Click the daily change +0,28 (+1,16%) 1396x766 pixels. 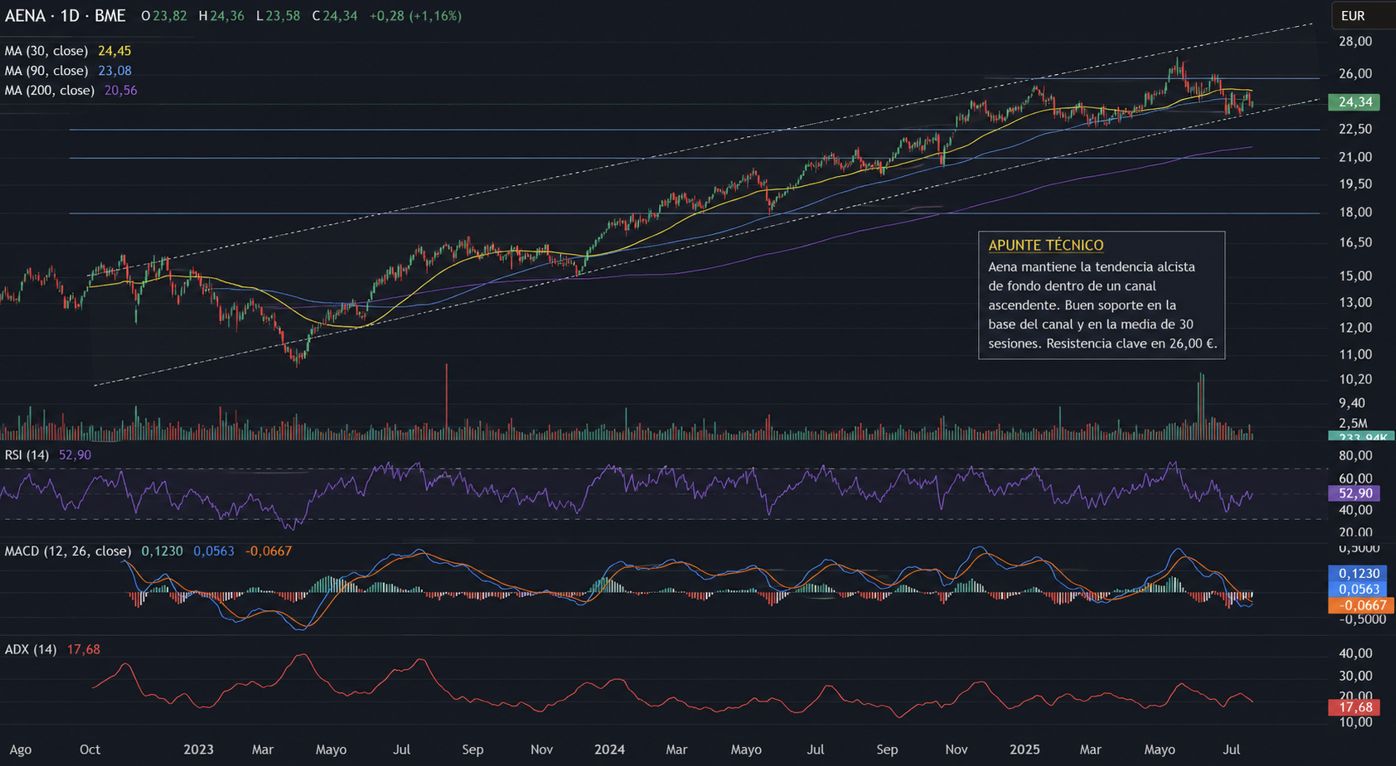click(x=416, y=16)
